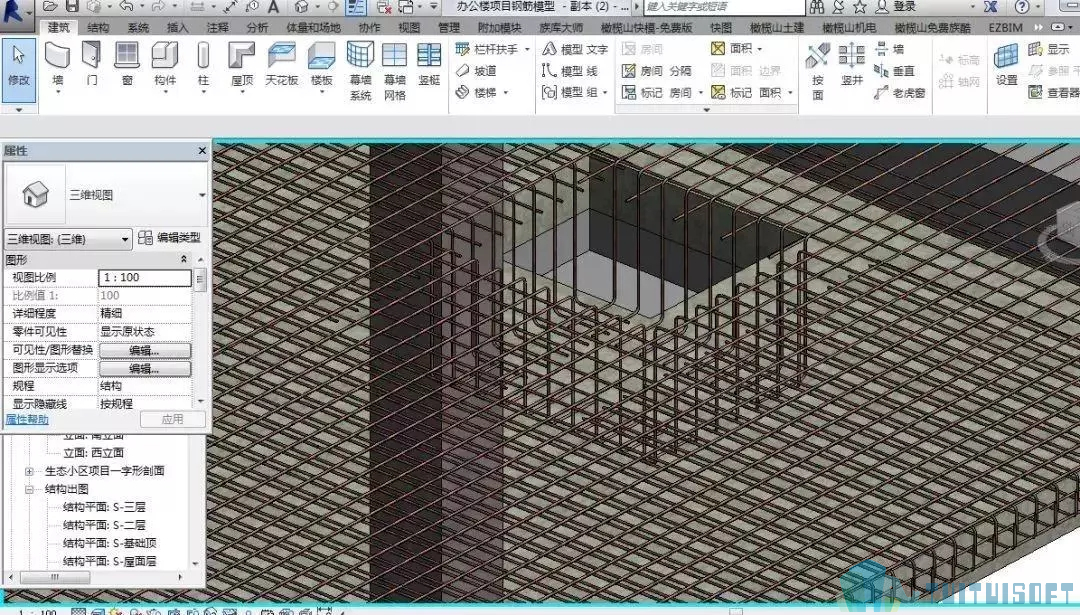Screen dimensions: 1080x615
Task: Select the Ceiling (天花板) tool
Action: point(282,64)
